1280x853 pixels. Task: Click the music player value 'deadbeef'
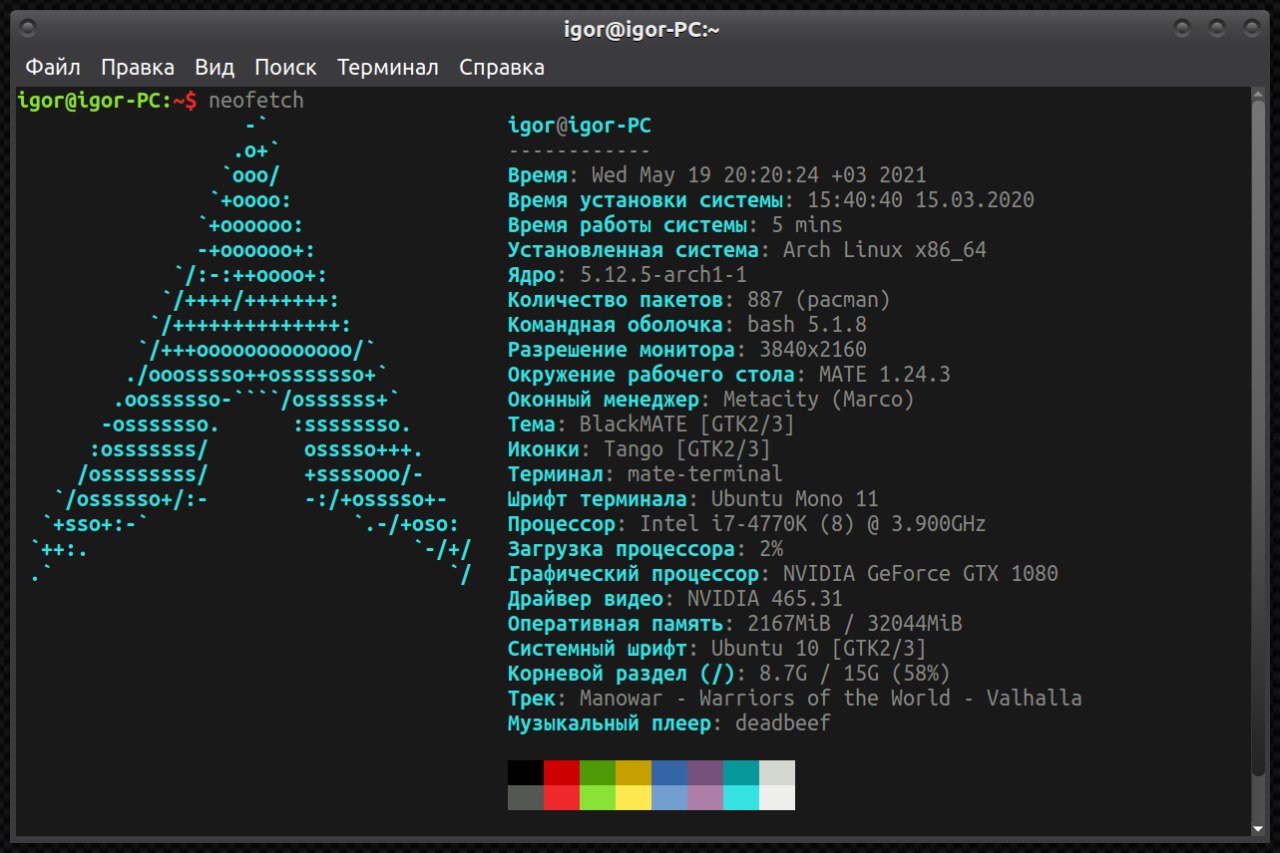tap(783, 723)
